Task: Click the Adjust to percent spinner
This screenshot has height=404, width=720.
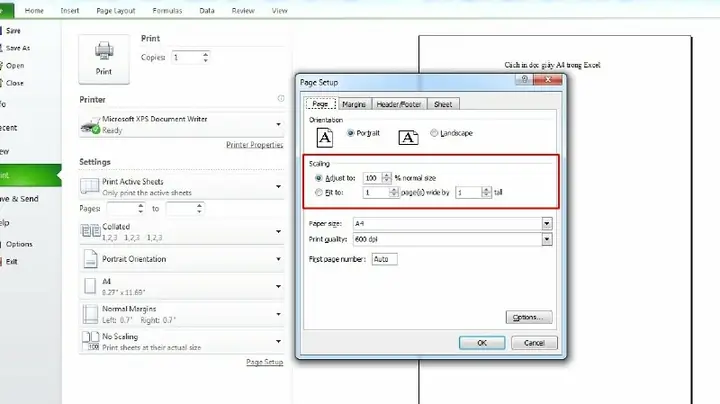Action: 387,178
